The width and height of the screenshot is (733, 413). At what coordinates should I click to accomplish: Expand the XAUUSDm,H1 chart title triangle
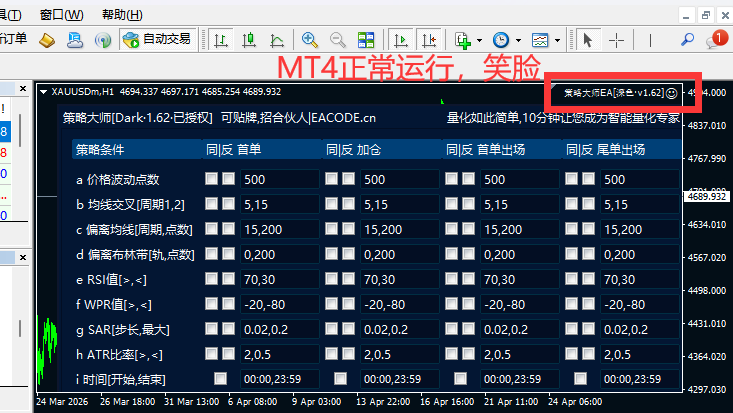43,92
